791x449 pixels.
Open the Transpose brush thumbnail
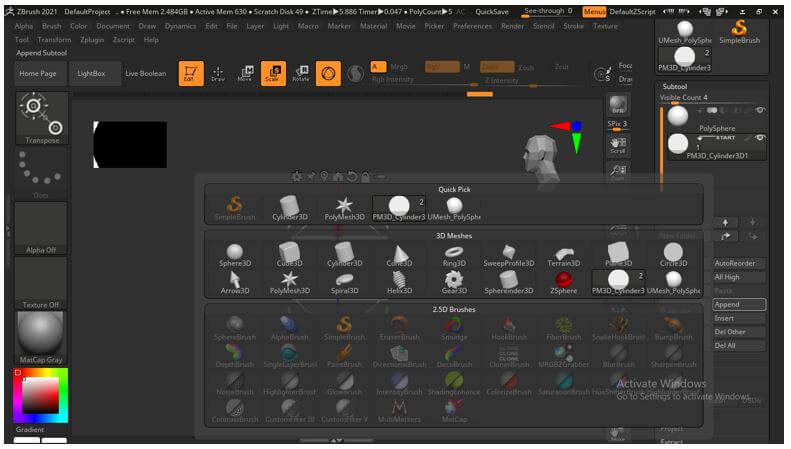(x=41, y=118)
